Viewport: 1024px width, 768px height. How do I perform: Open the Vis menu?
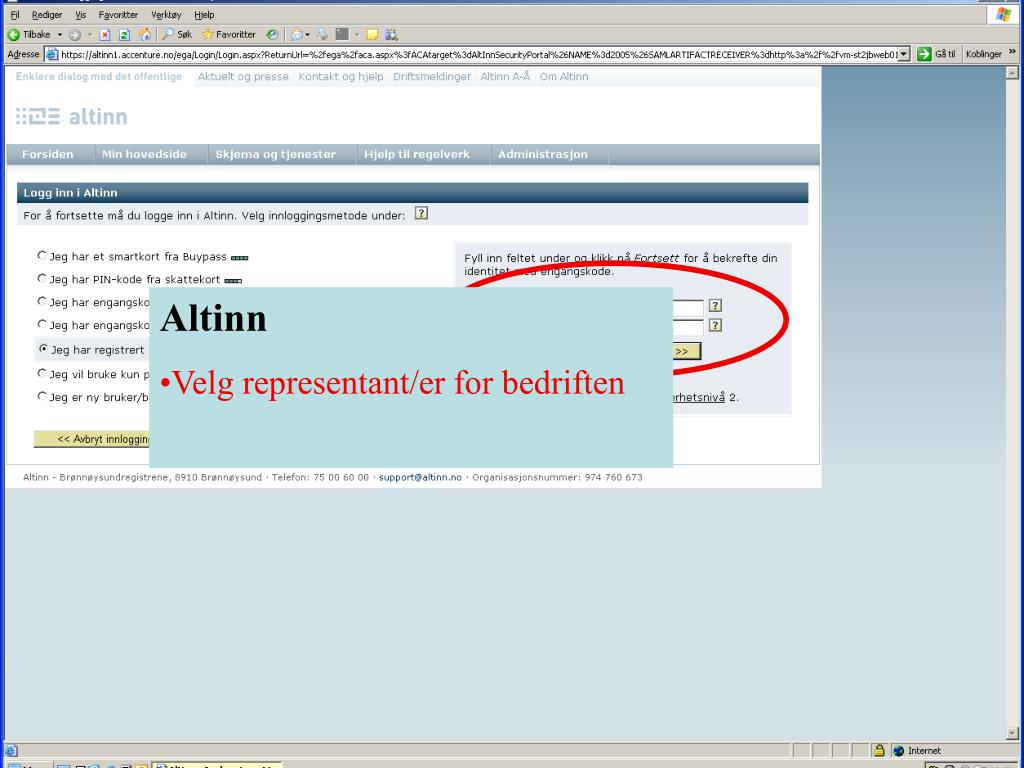tap(80, 14)
